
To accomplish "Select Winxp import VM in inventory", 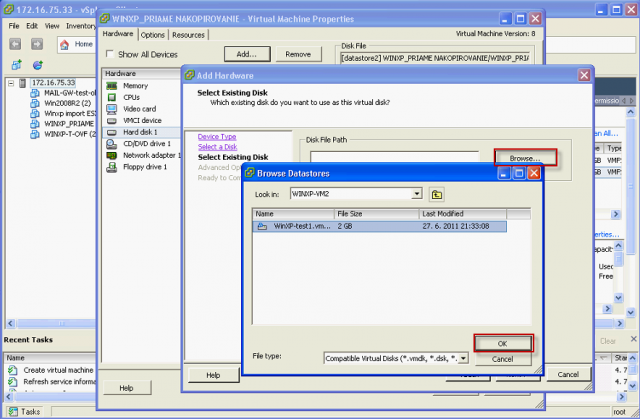I will (69, 113).
